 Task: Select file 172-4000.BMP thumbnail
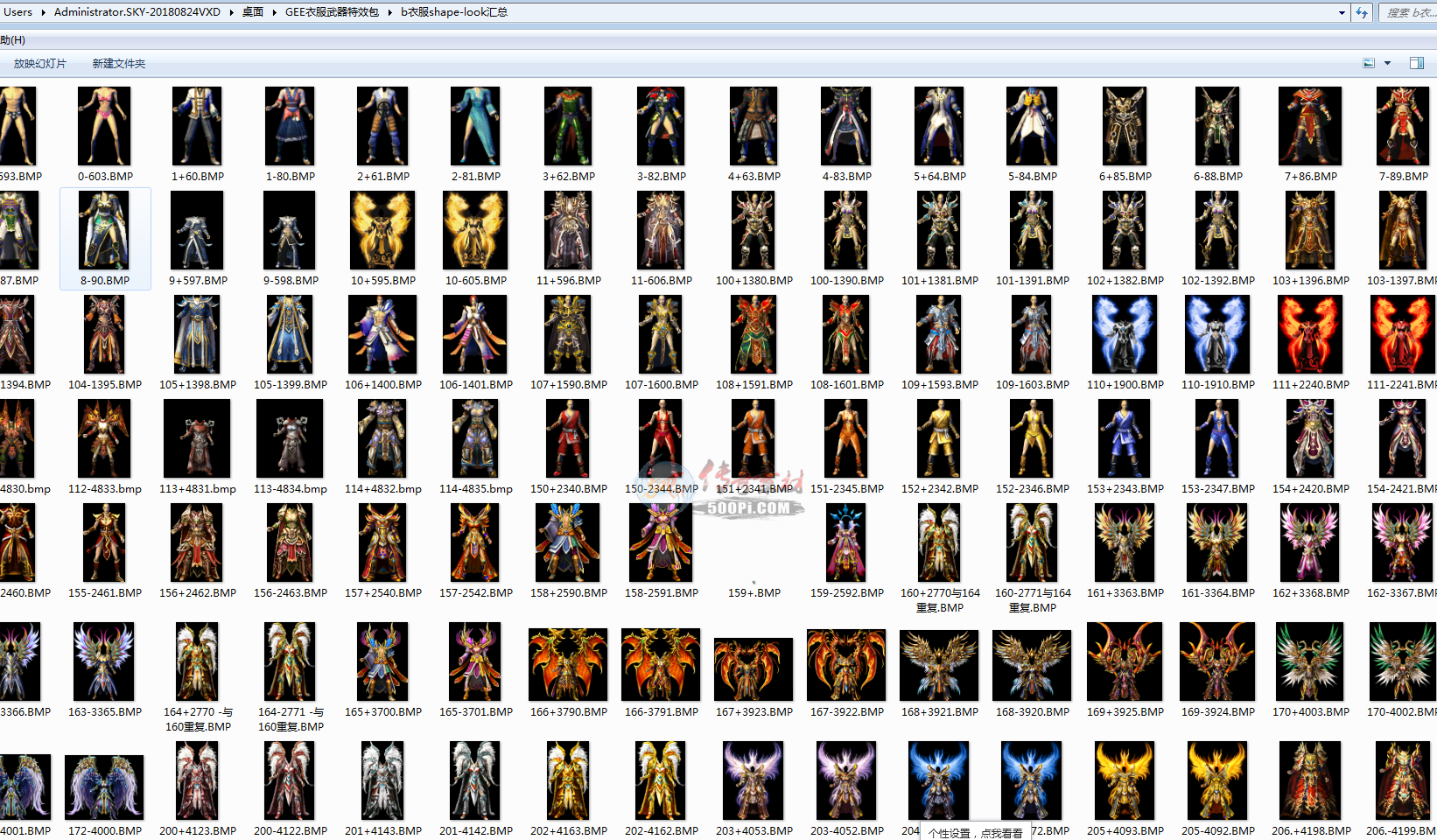point(104,787)
